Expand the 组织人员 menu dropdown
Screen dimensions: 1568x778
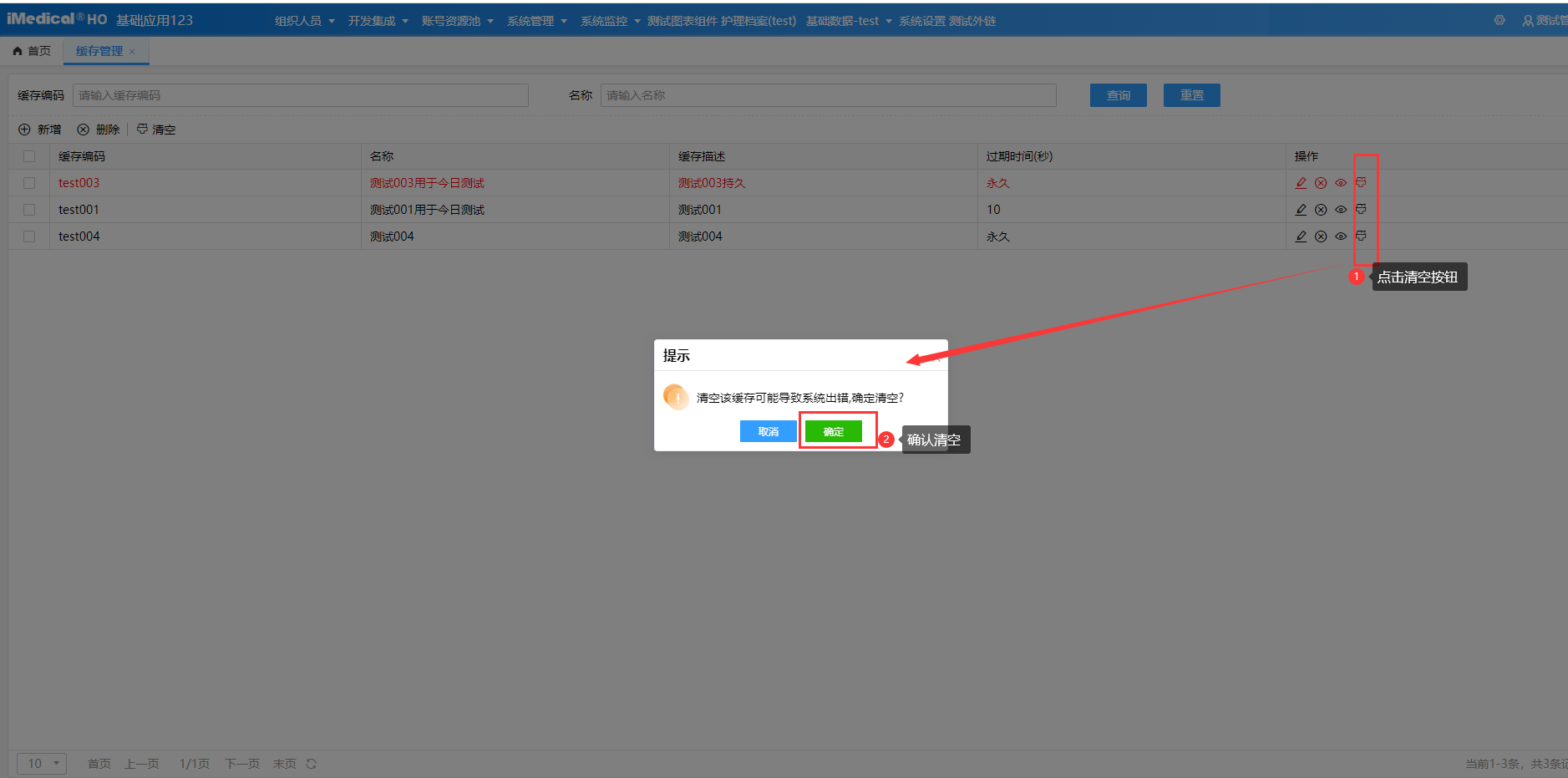pyautogui.click(x=304, y=21)
